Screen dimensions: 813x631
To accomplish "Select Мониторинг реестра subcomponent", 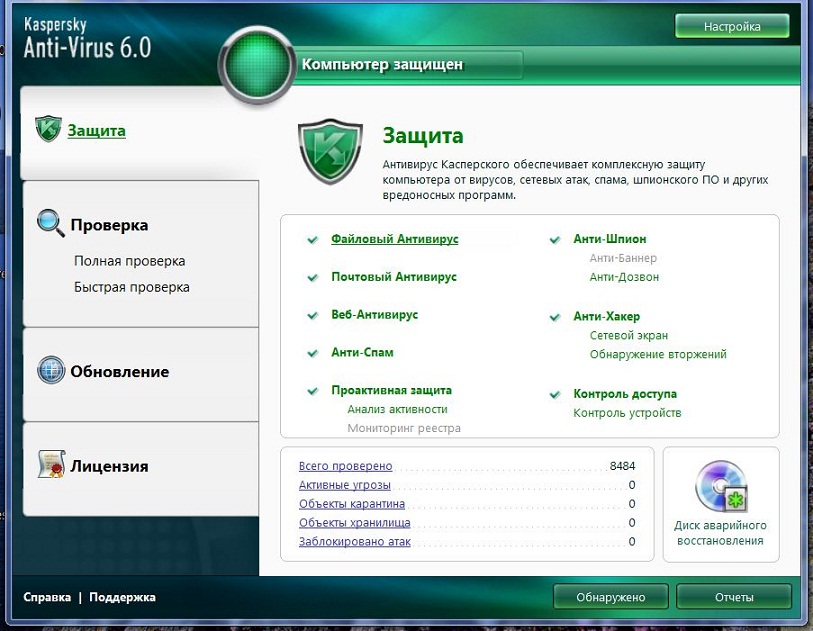I will (x=404, y=428).
